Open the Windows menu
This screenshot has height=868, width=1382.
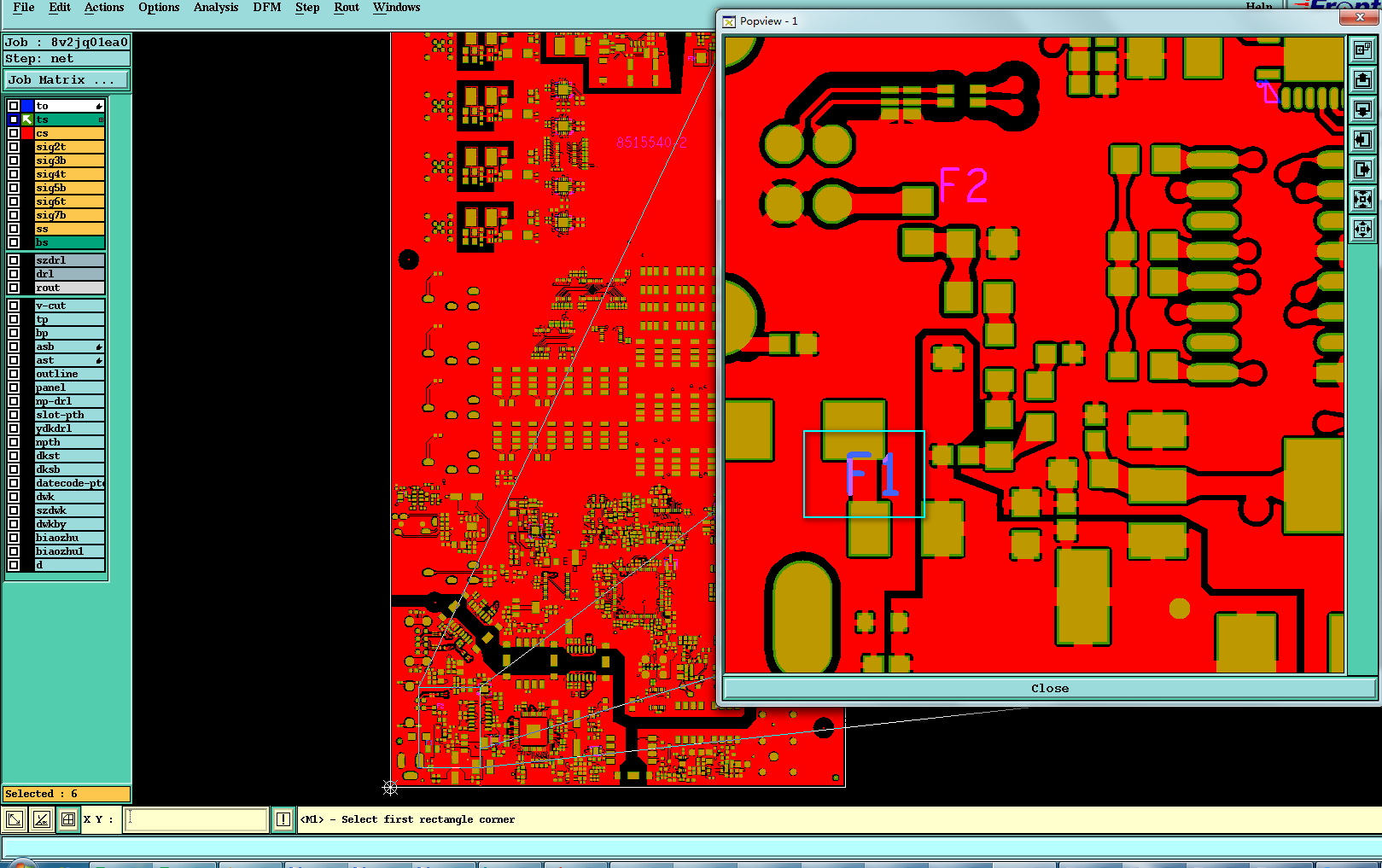tap(397, 7)
